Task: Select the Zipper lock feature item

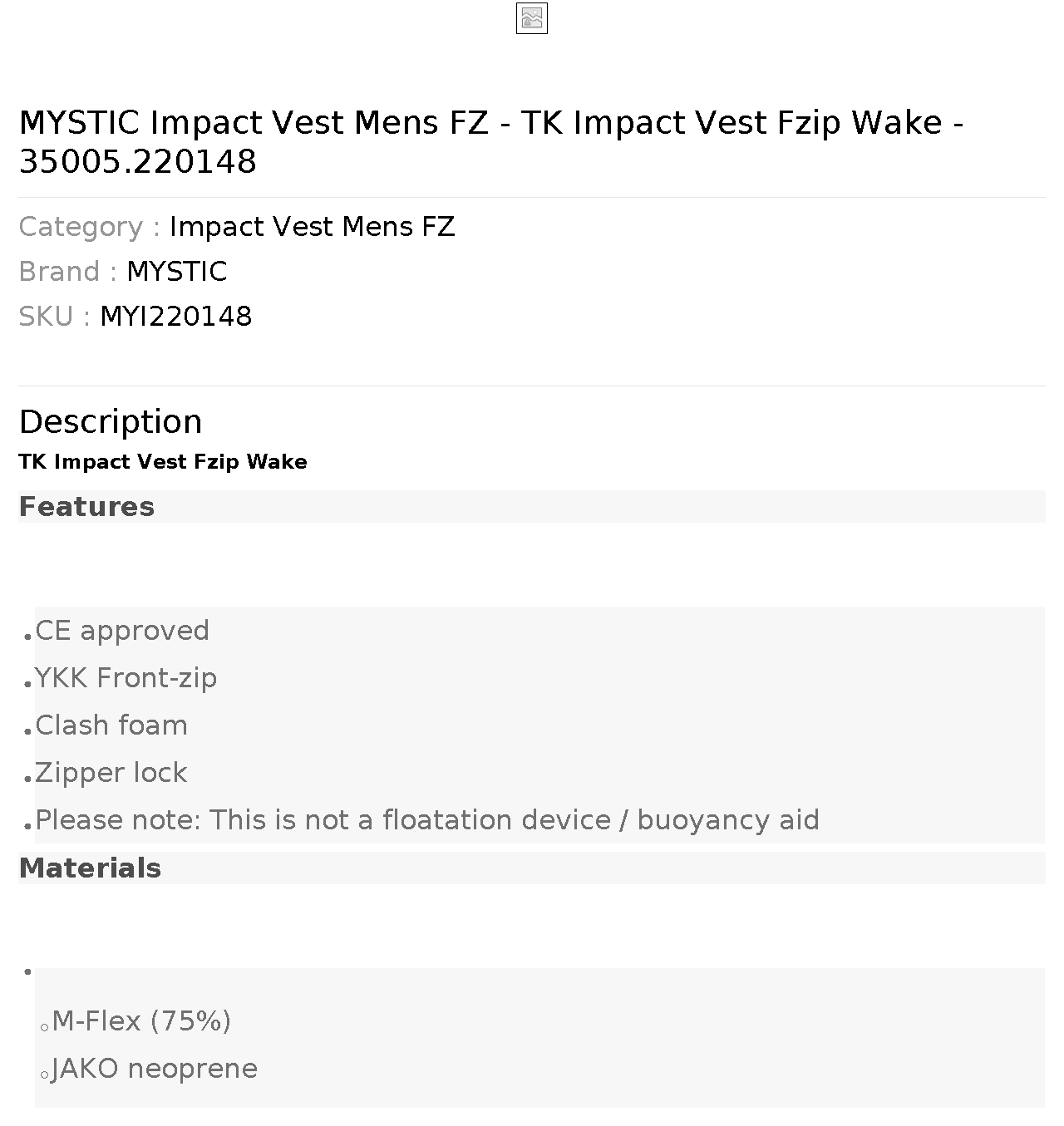Action: coord(111,773)
